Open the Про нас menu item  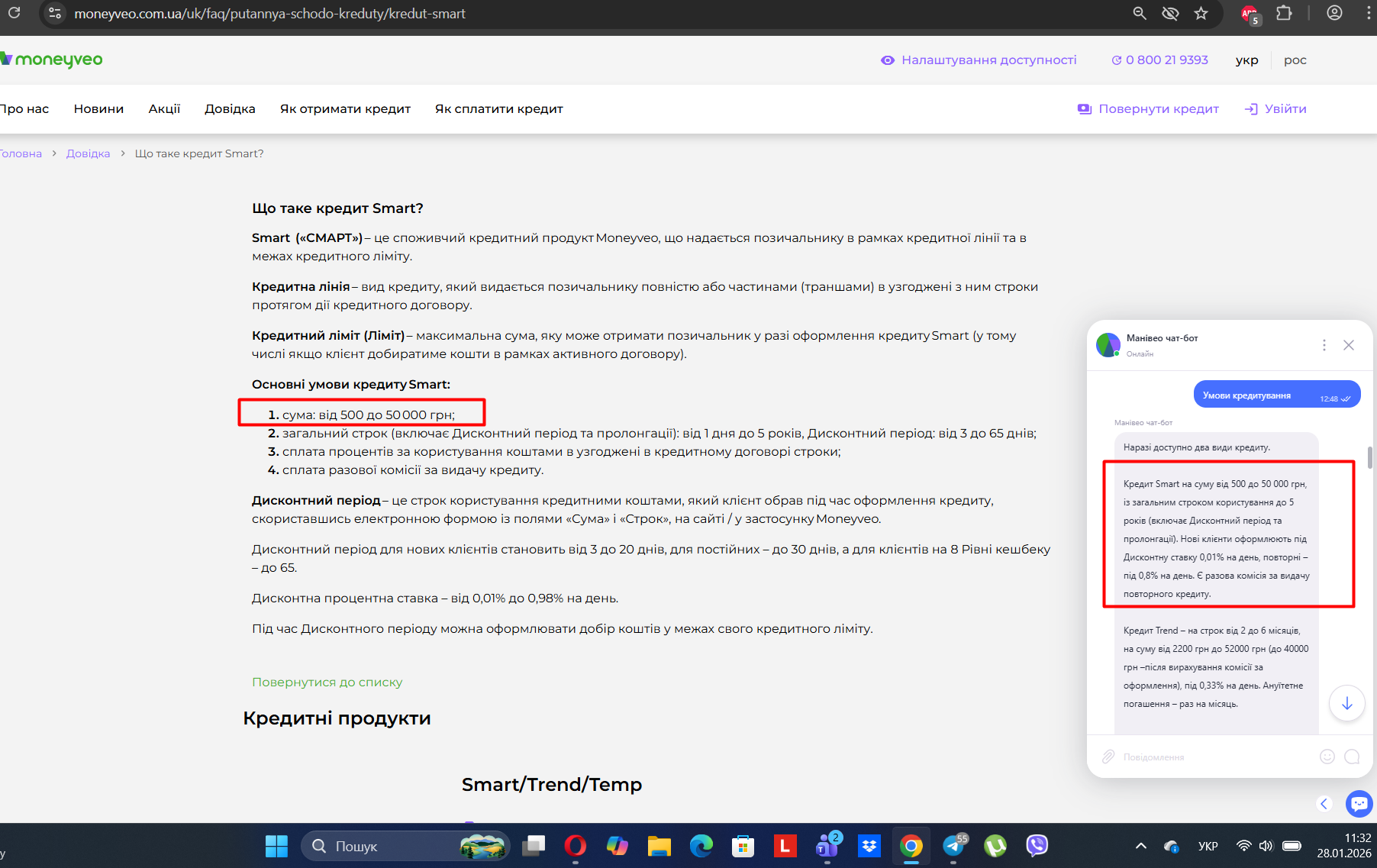pos(24,108)
